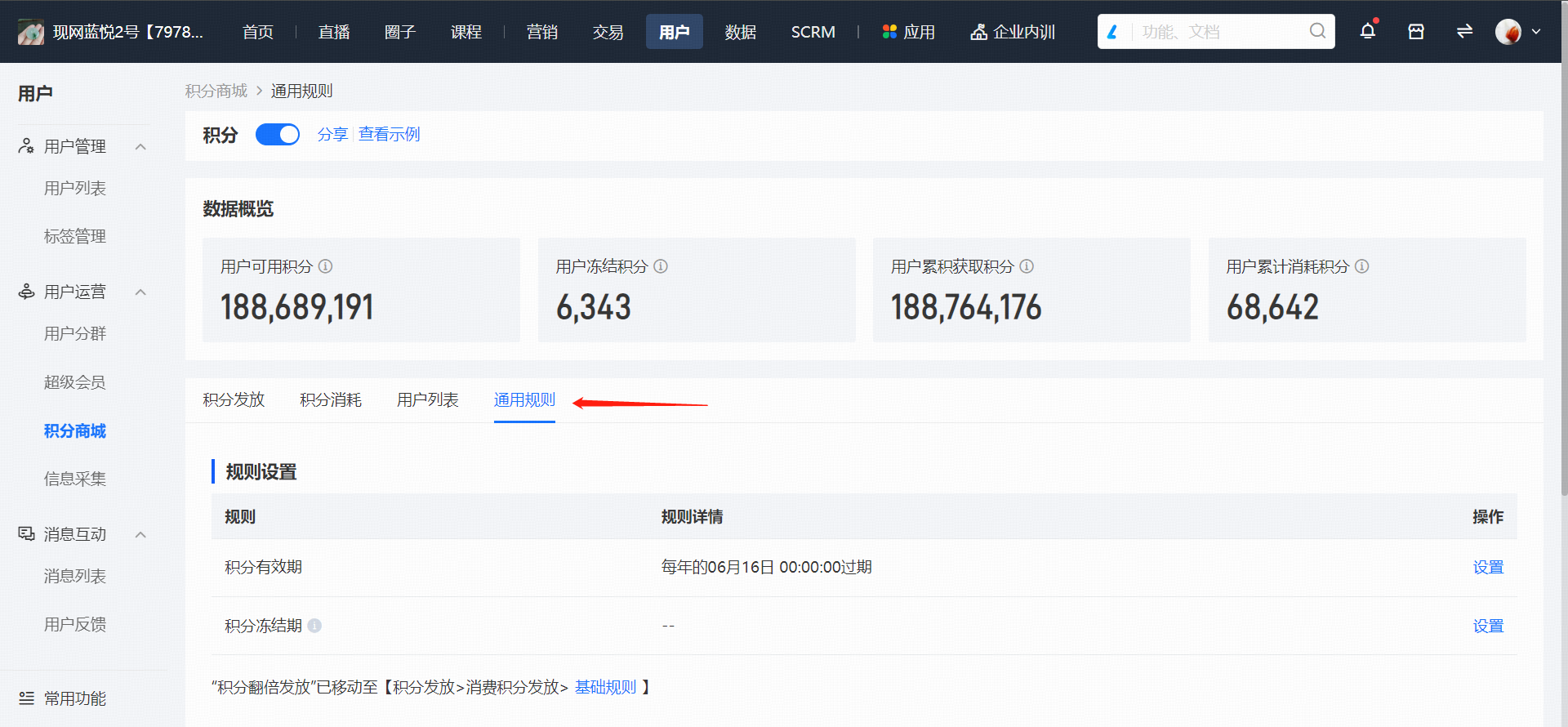1568x727 pixels.
Task: Open 消息列表 in the sidebar
Action: [x=75, y=576]
